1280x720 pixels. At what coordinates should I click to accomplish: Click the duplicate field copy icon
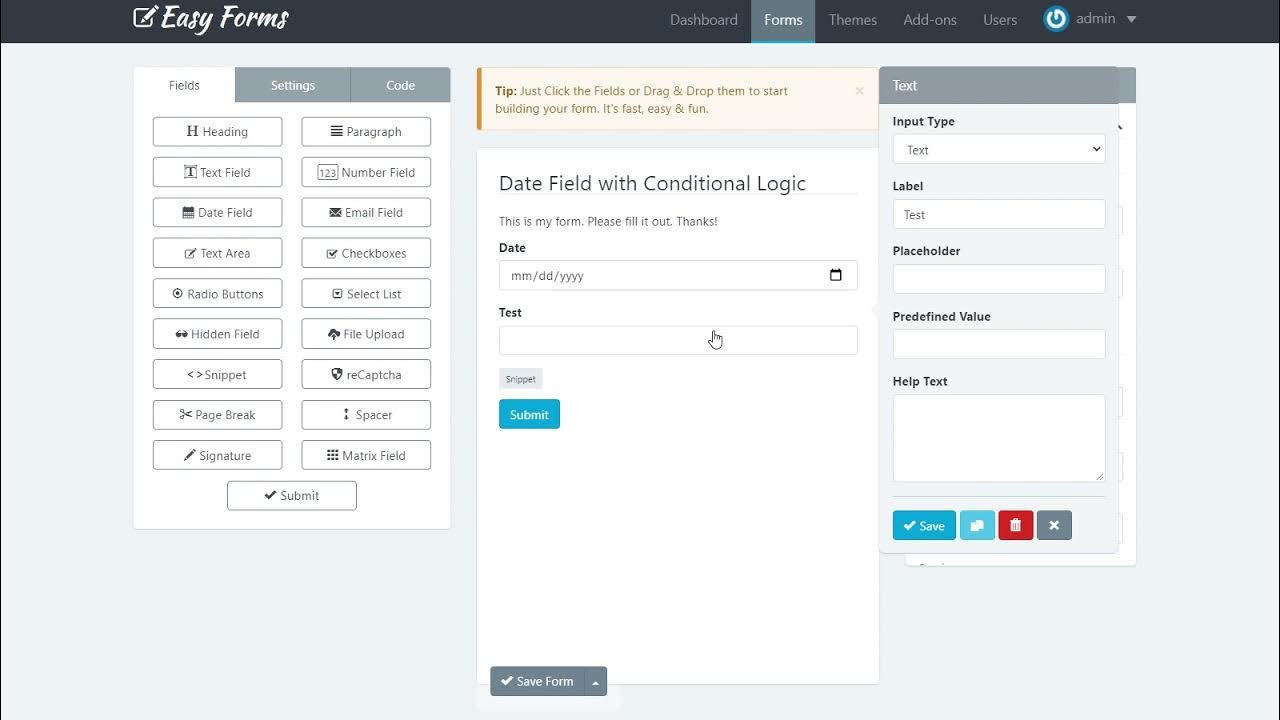click(x=977, y=526)
